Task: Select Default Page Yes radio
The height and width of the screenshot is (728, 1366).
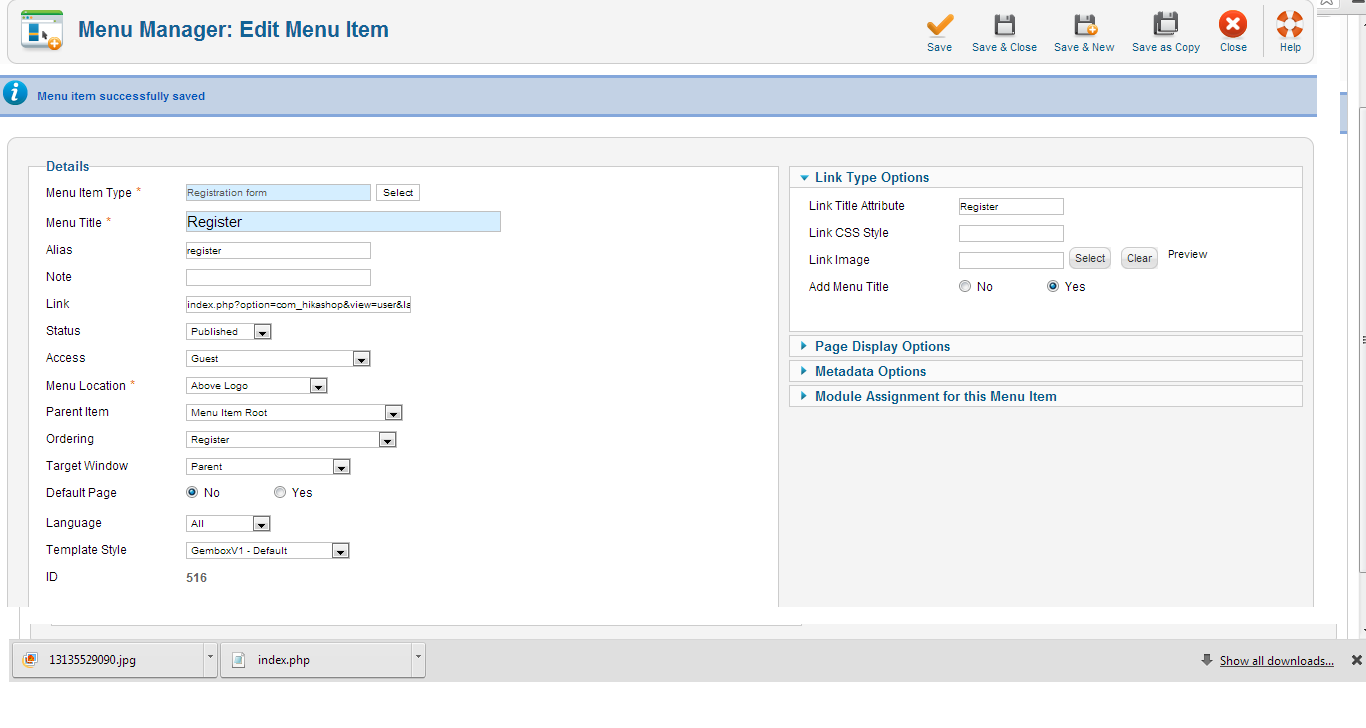Action: pos(280,492)
